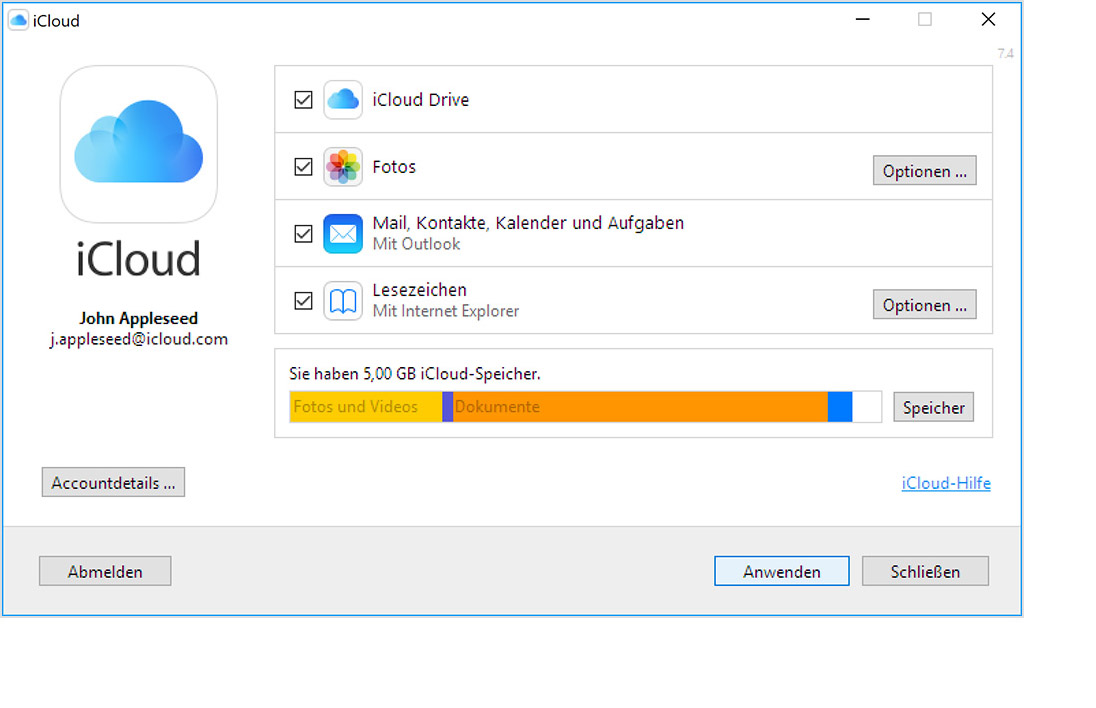Uncheck the iCloud Drive checkbox
Viewport: 1096px width, 708px height.
point(303,100)
